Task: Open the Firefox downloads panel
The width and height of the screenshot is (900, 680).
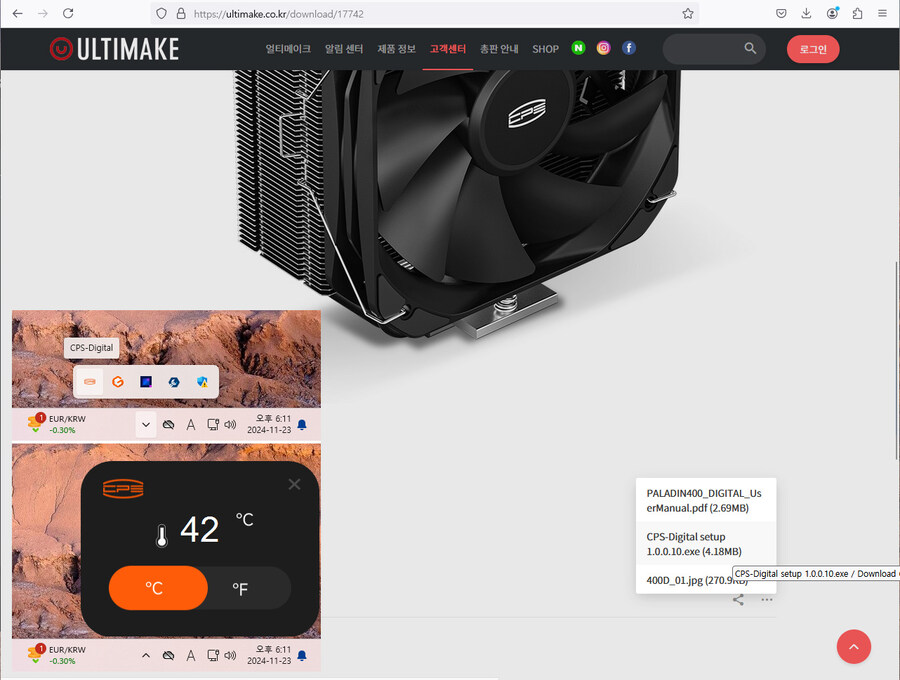Action: pos(806,14)
